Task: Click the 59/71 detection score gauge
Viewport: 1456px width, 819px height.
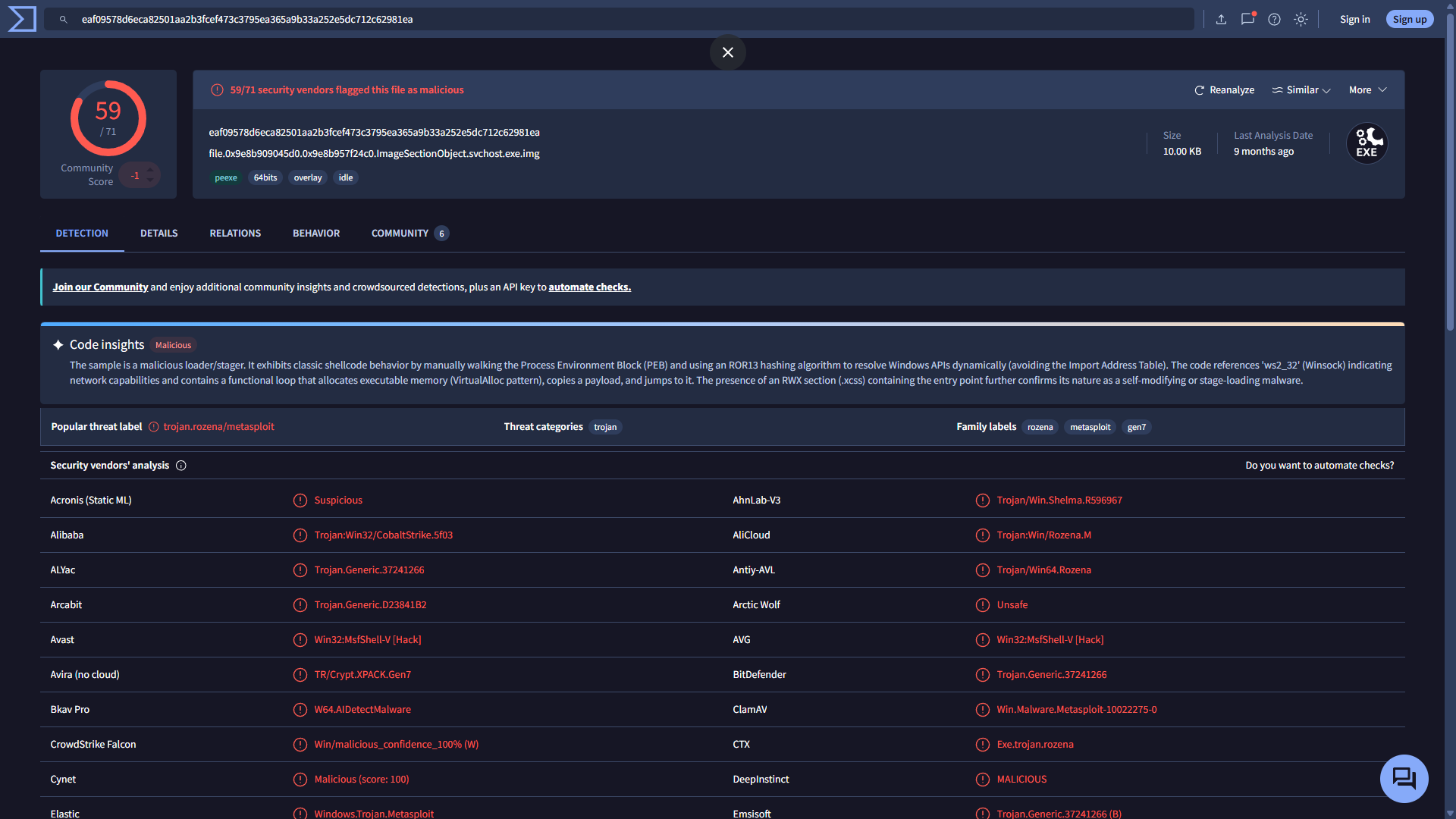Action: pyautogui.click(x=108, y=118)
